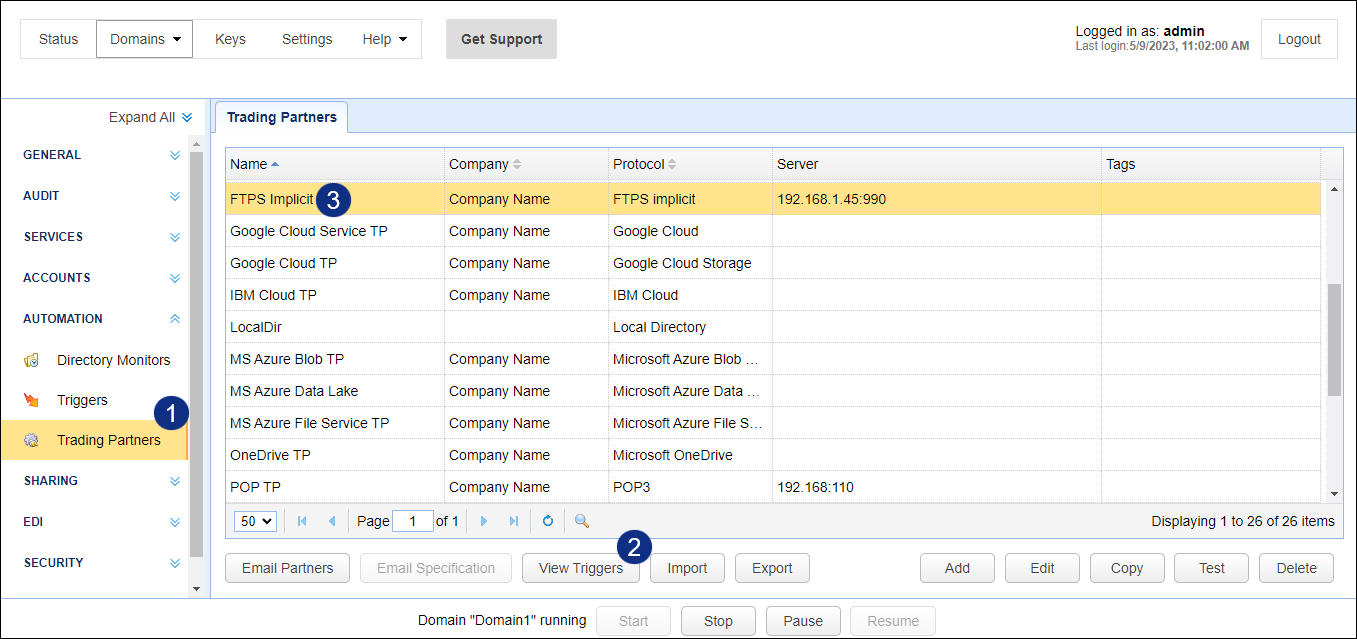The width and height of the screenshot is (1357, 639).
Task: Click the Delete button
Action: 1297,568
